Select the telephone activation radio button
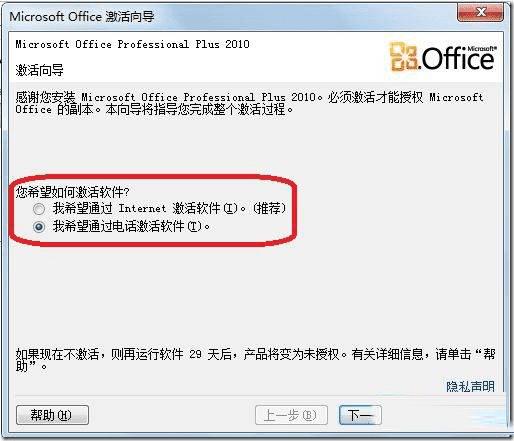Screen dimensions: 514x441 click(39, 227)
